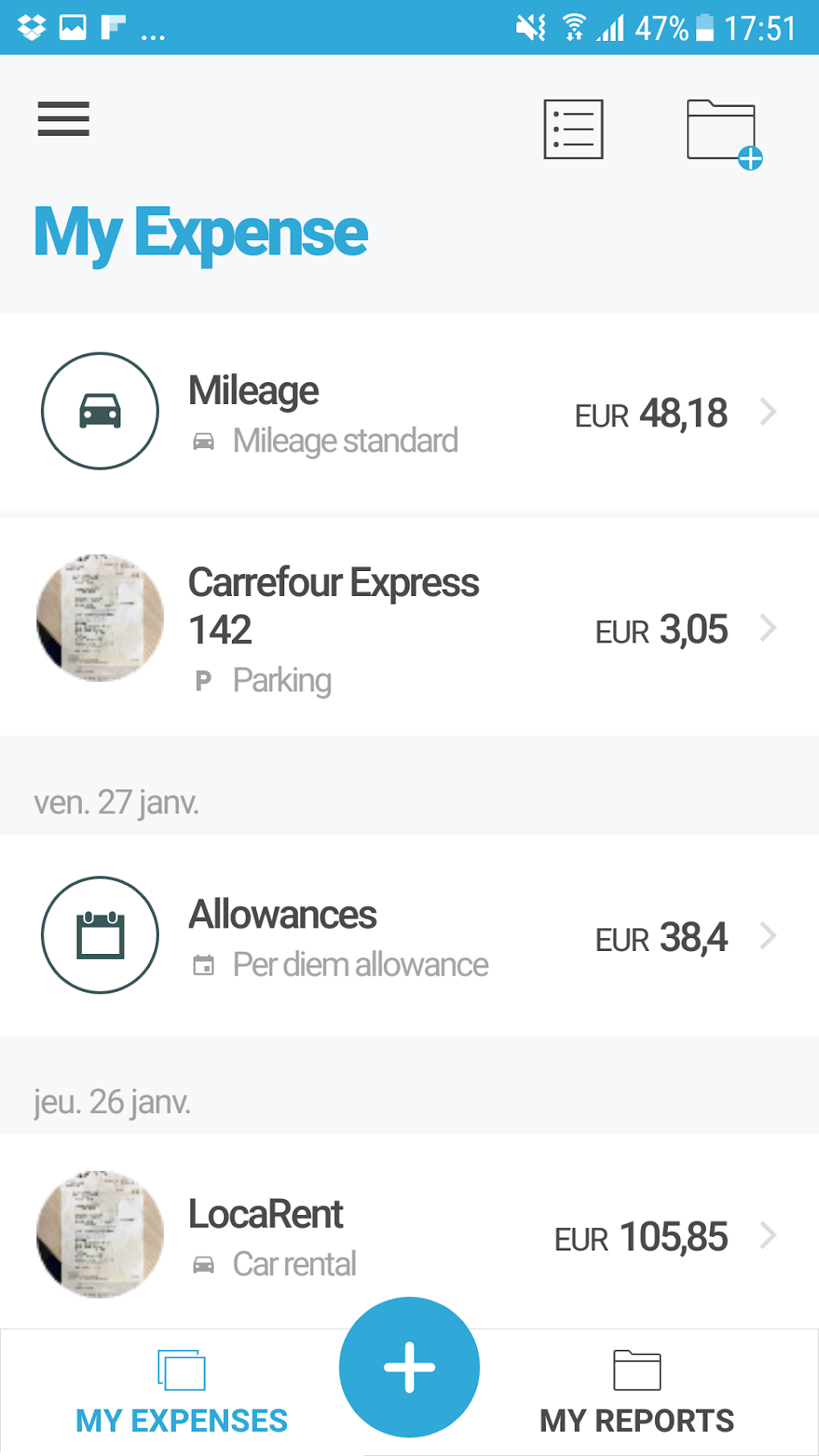819x1456 pixels.
Task: Open Allowances details using its chevron
Action: (768, 936)
